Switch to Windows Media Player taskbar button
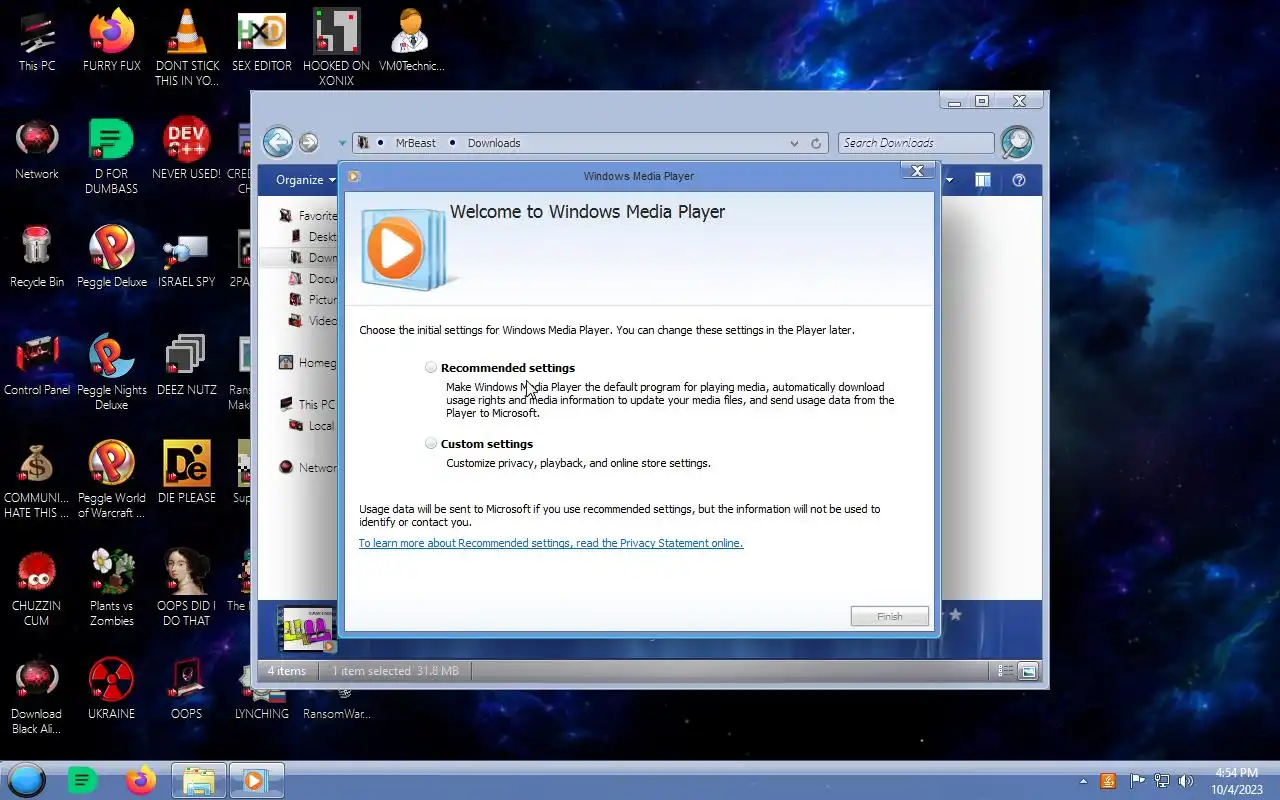The width and height of the screenshot is (1280, 800). (257, 780)
